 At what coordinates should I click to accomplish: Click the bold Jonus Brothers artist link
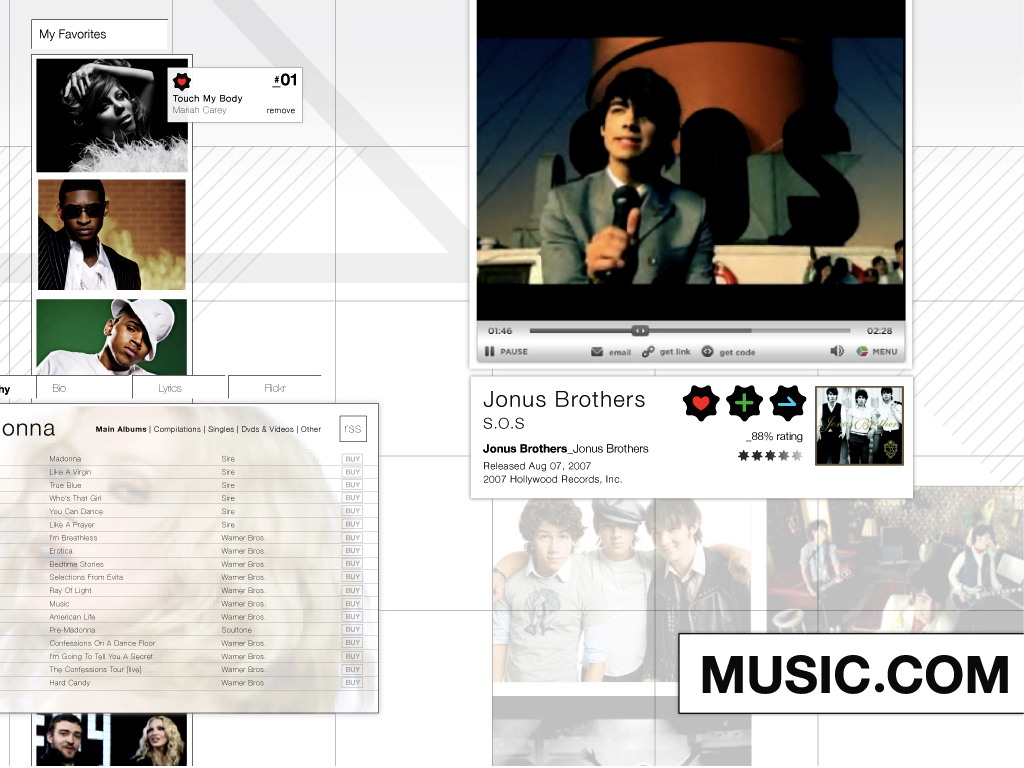click(x=525, y=449)
